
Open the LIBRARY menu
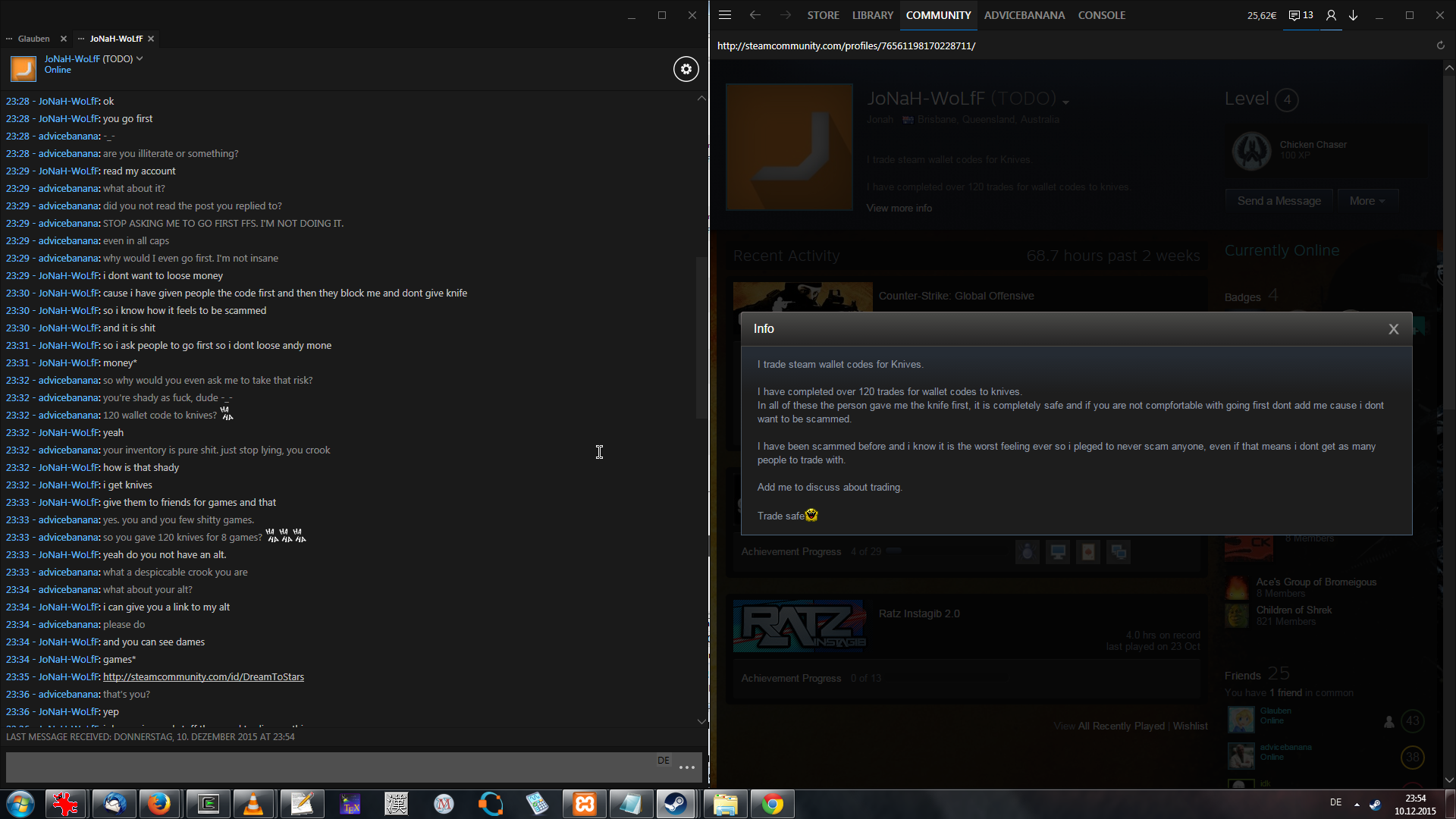pos(872,15)
